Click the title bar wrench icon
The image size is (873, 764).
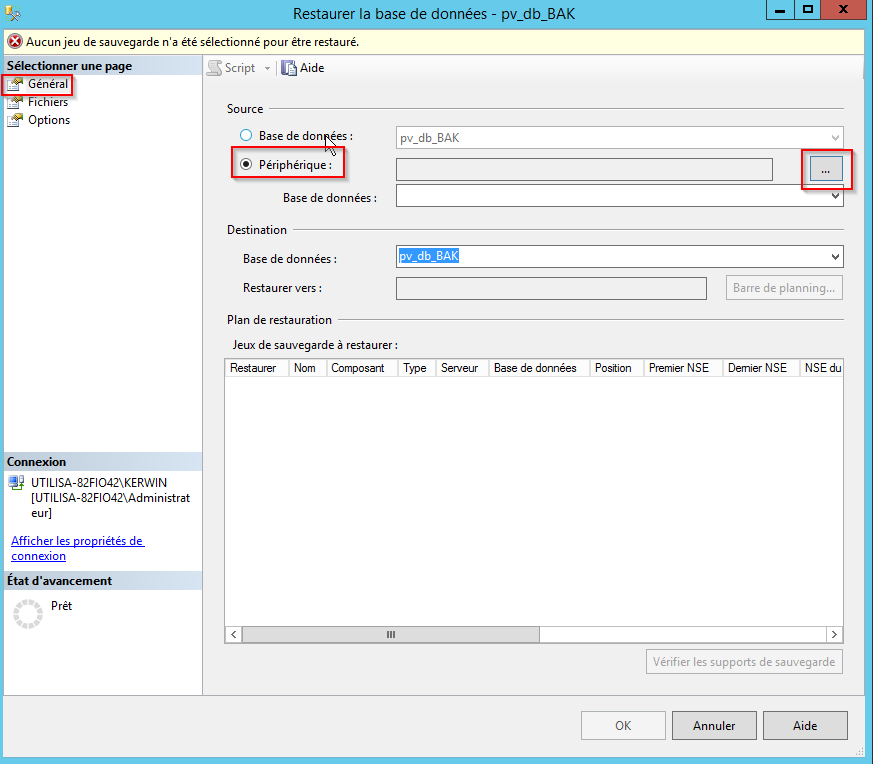click(13, 13)
